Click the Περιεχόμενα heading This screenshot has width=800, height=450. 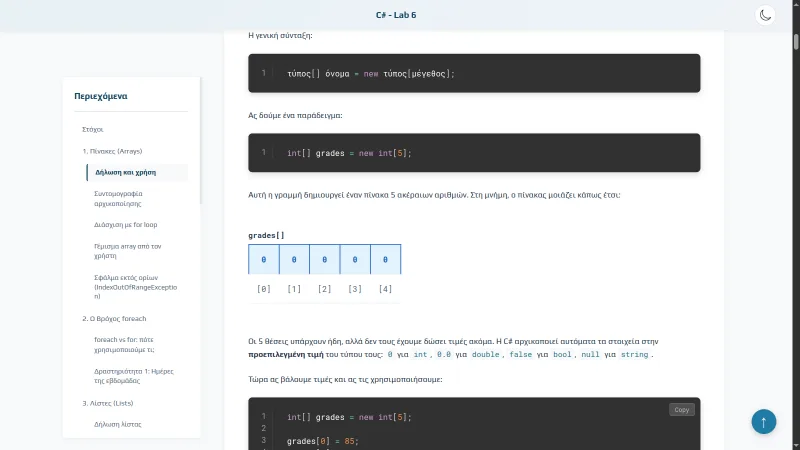point(101,96)
